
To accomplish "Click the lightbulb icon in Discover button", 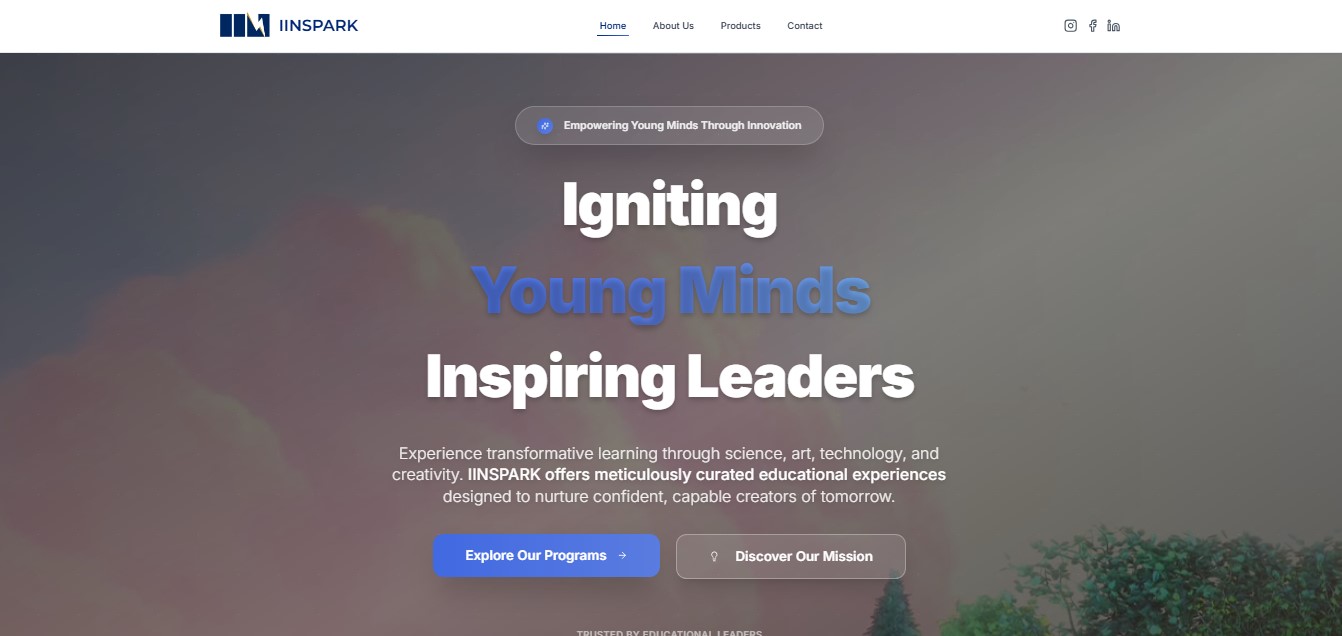I will pos(714,557).
